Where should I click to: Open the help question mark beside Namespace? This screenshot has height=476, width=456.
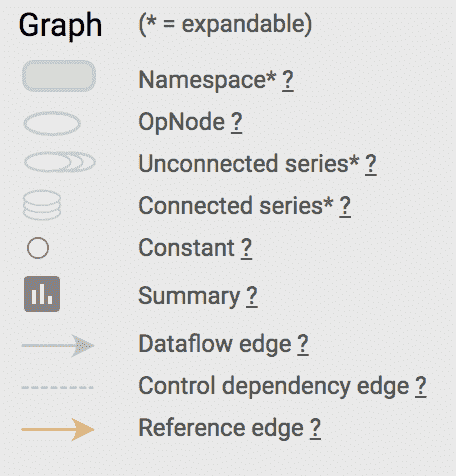pos(288,80)
